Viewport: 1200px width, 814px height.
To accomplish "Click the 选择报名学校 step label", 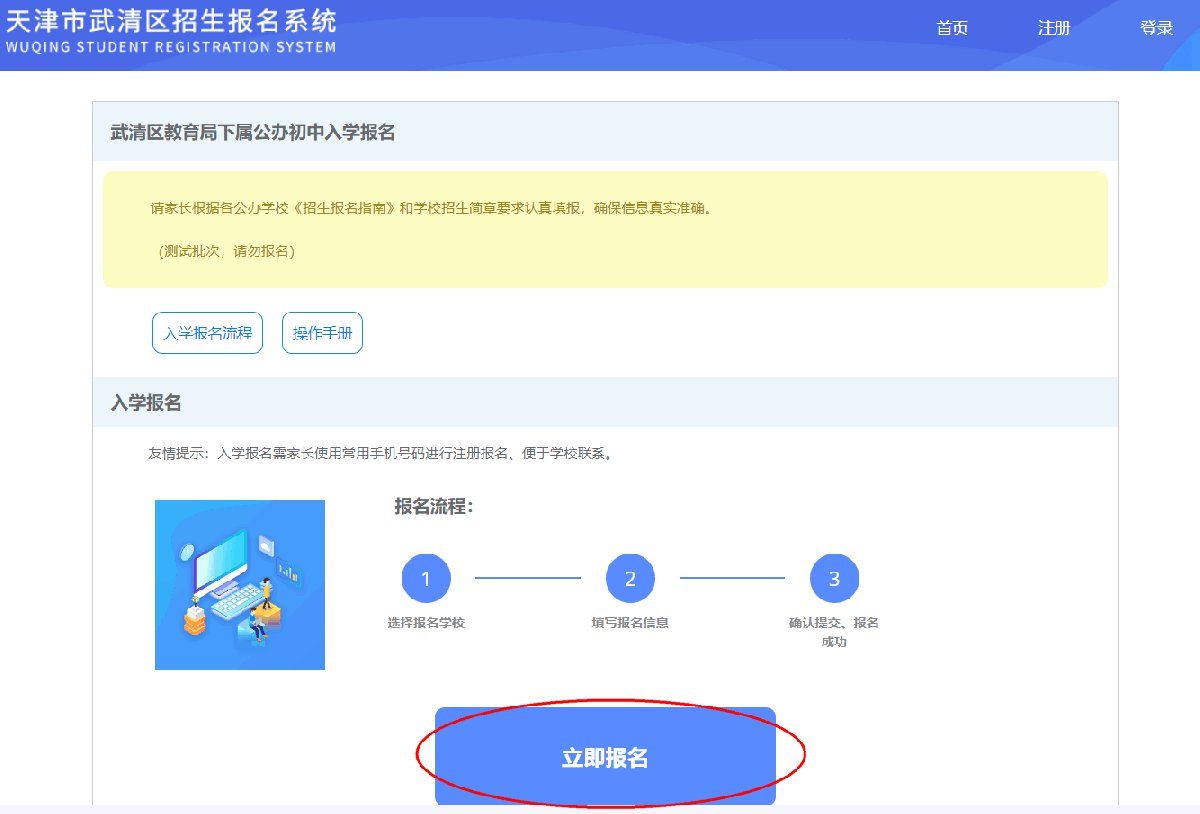I will click(426, 623).
